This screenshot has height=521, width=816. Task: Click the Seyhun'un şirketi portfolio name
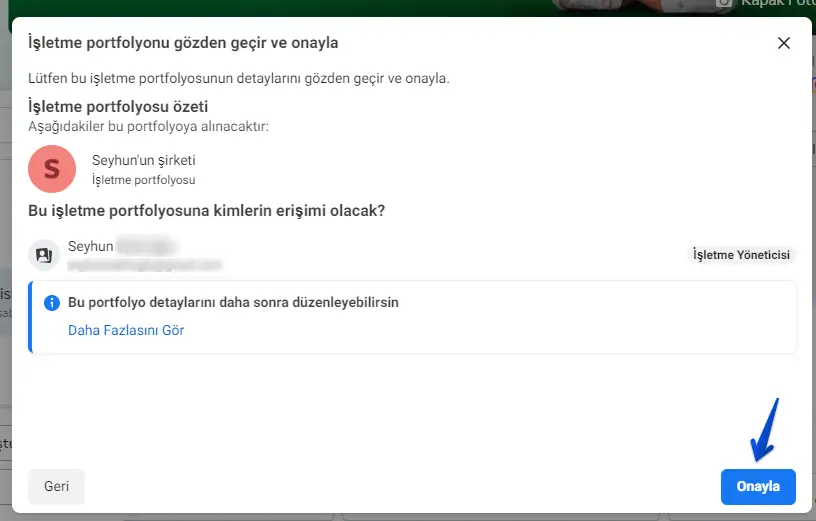tap(144, 160)
